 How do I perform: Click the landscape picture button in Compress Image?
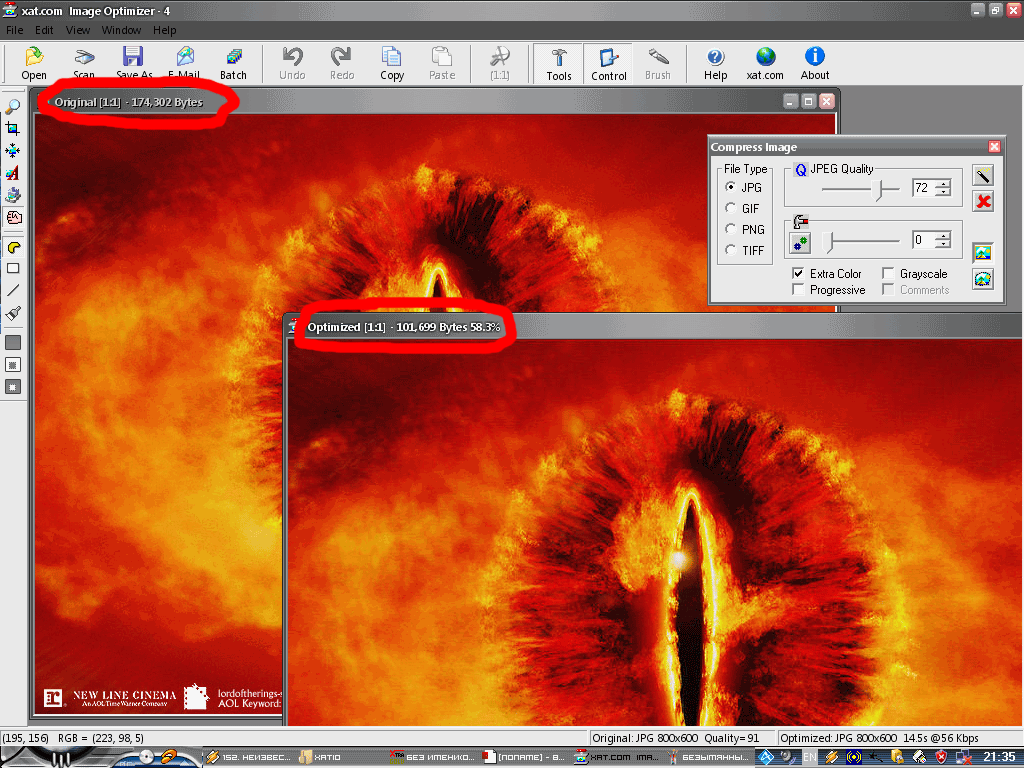point(983,252)
